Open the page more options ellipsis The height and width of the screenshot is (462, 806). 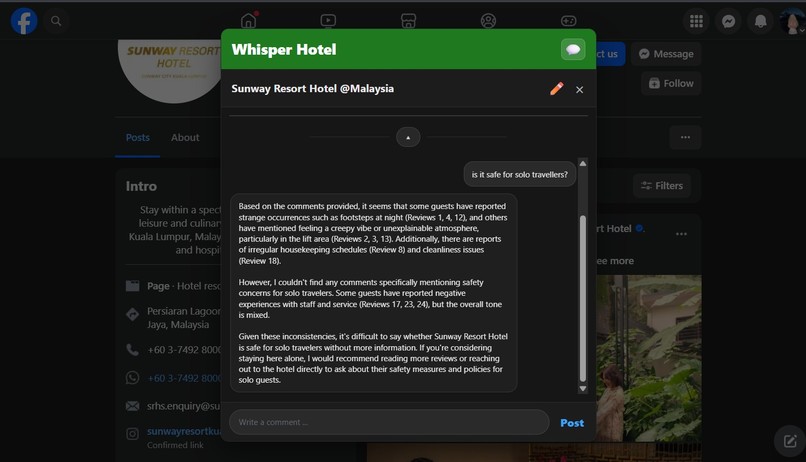point(685,137)
